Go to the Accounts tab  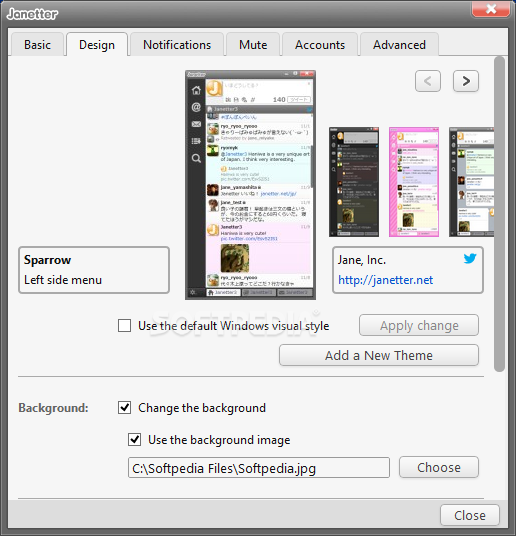320,45
